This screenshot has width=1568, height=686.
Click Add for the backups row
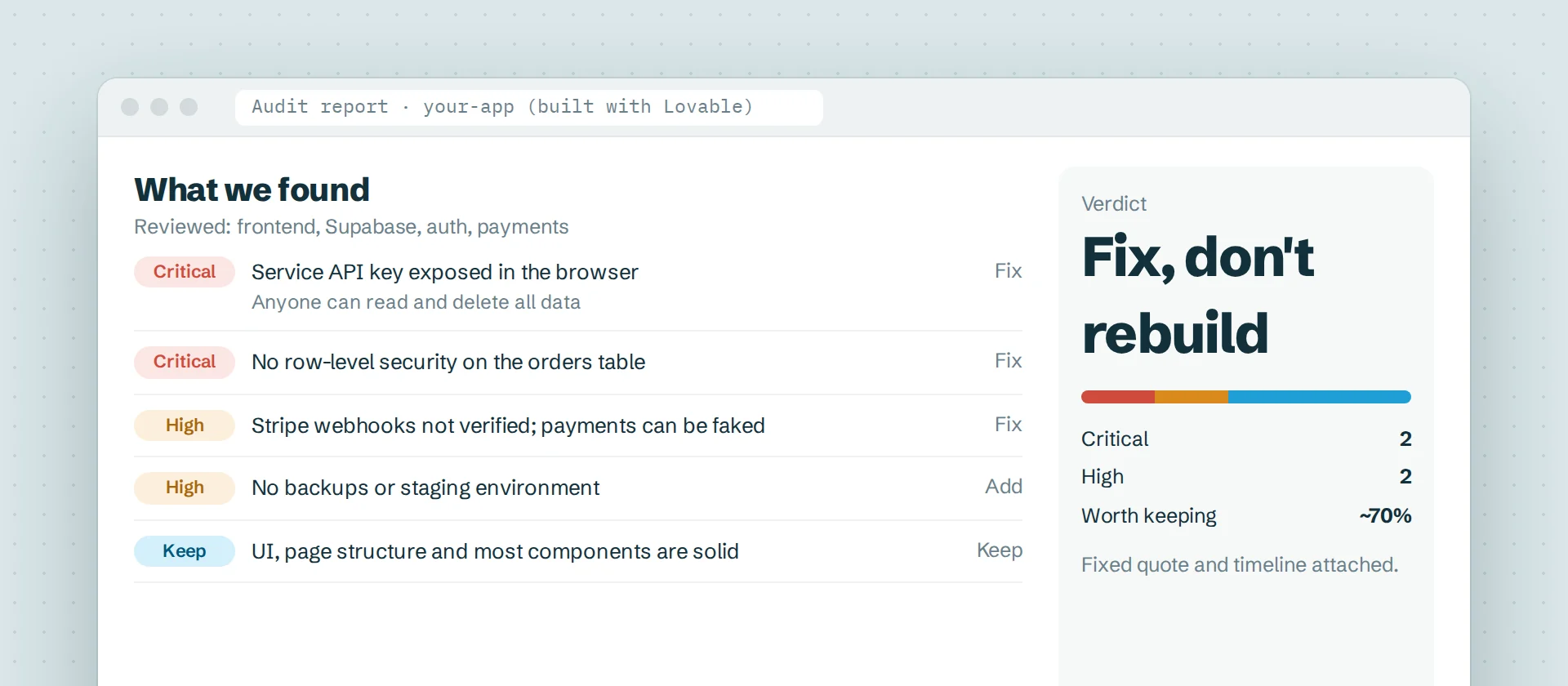pyautogui.click(x=1004, y=487)
